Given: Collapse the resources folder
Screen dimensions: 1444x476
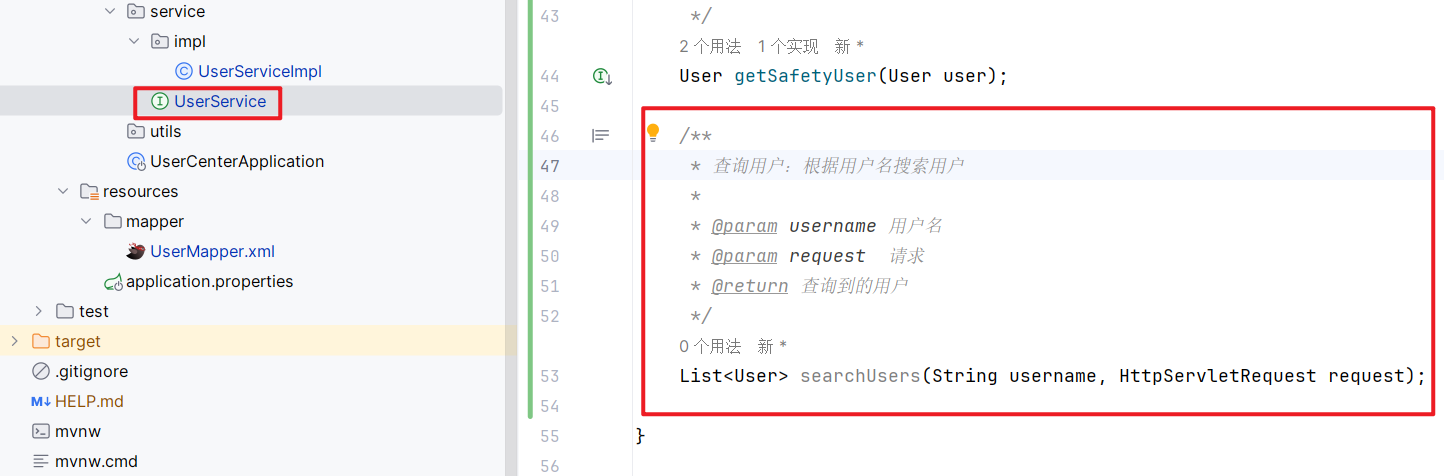Looking at the screenshot, I should (x=63, y=191).
